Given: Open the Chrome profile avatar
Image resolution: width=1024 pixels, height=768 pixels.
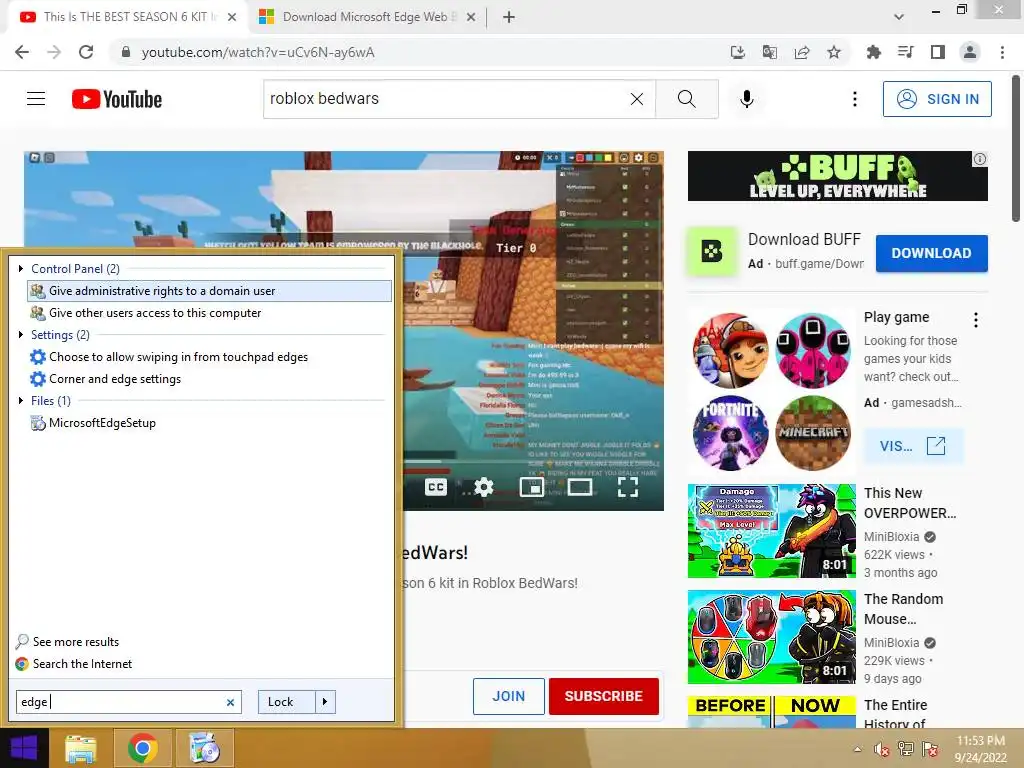Looking at the screenshot, I should pos(970,52).
